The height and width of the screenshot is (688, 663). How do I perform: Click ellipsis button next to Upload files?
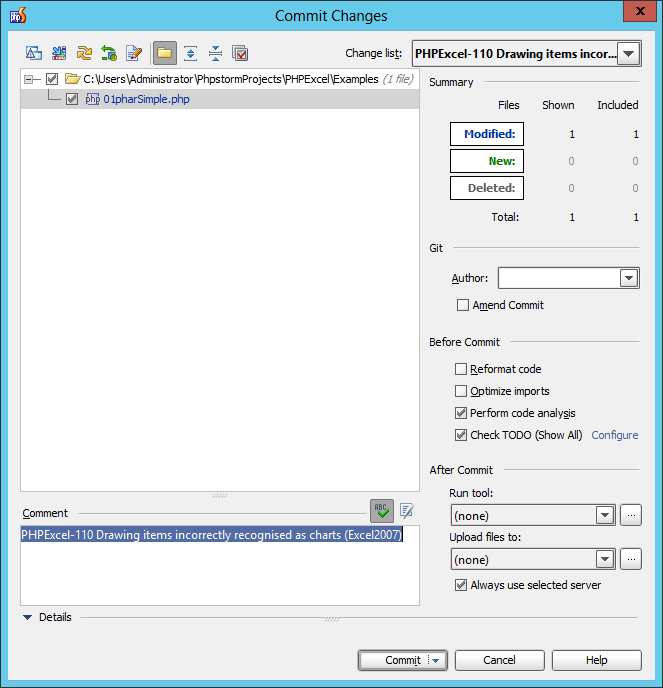pyautogui.click(x=631, y=559)
